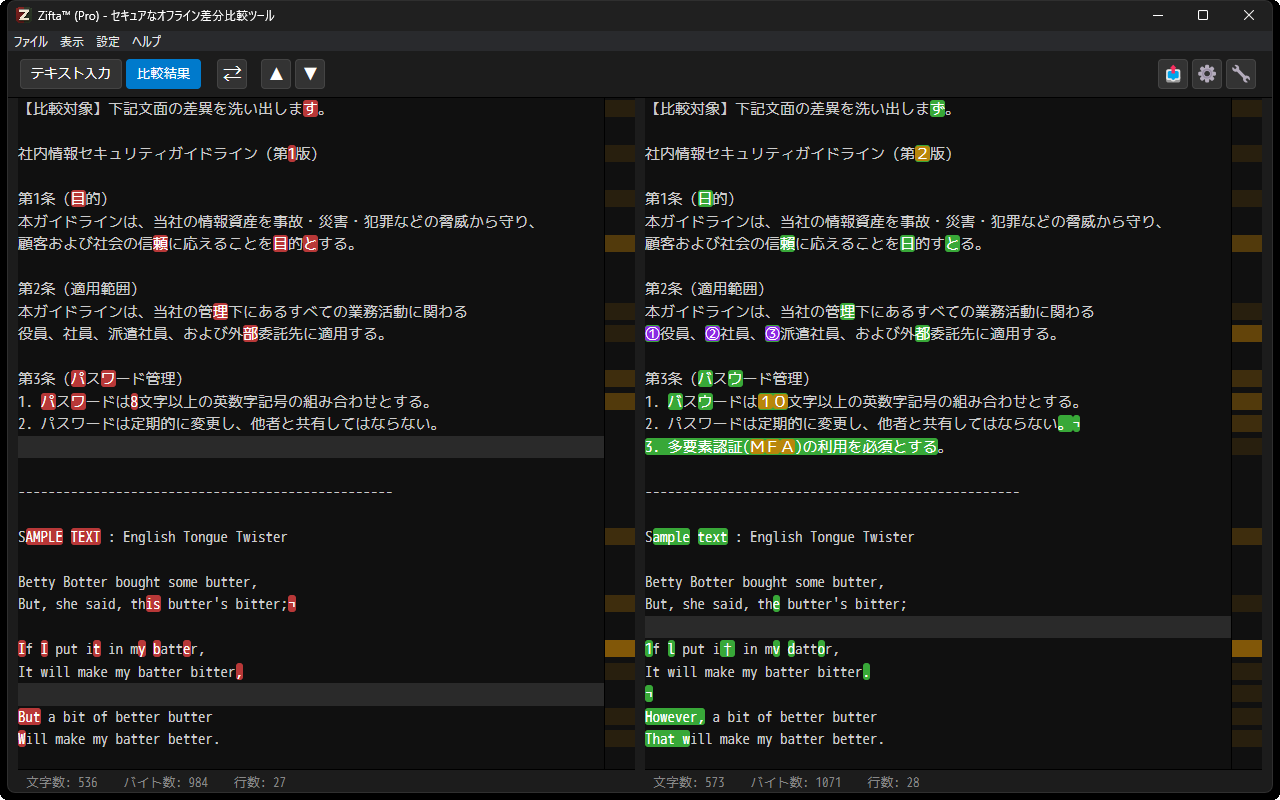
Task: Click the バイト数: 1071 status indicator
Action: click(x=797, y=782)
